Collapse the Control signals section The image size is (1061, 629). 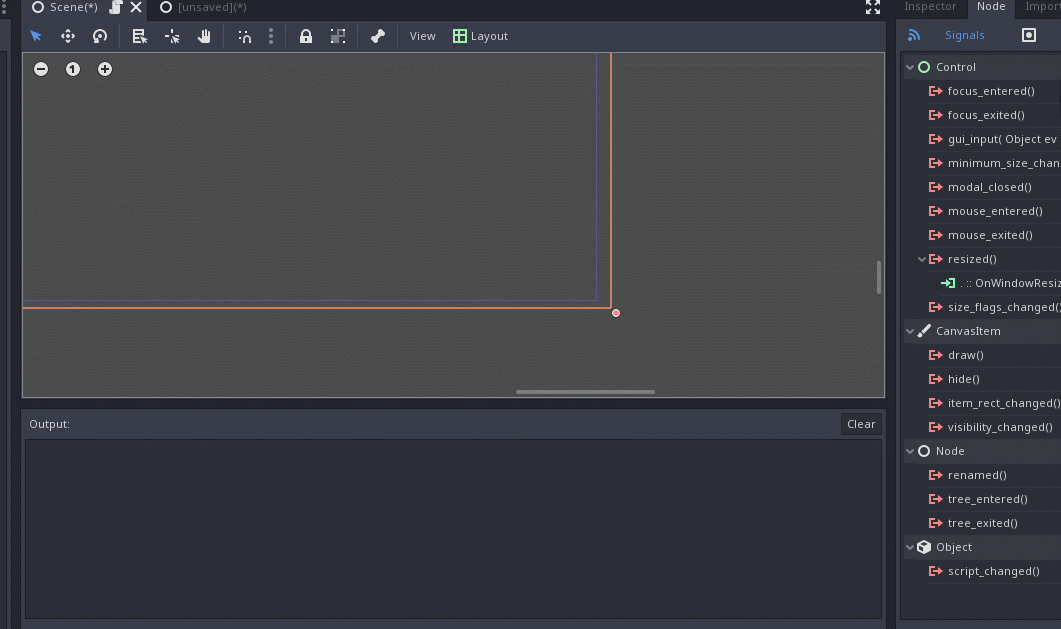908,66
